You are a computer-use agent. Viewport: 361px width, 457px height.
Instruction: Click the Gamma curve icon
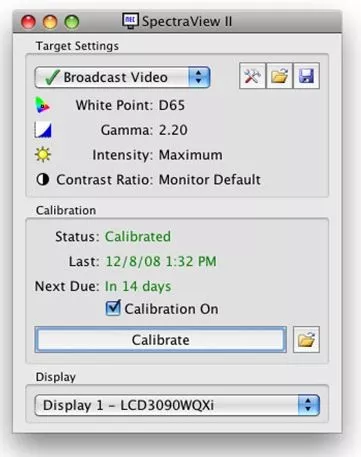point(43,130)
